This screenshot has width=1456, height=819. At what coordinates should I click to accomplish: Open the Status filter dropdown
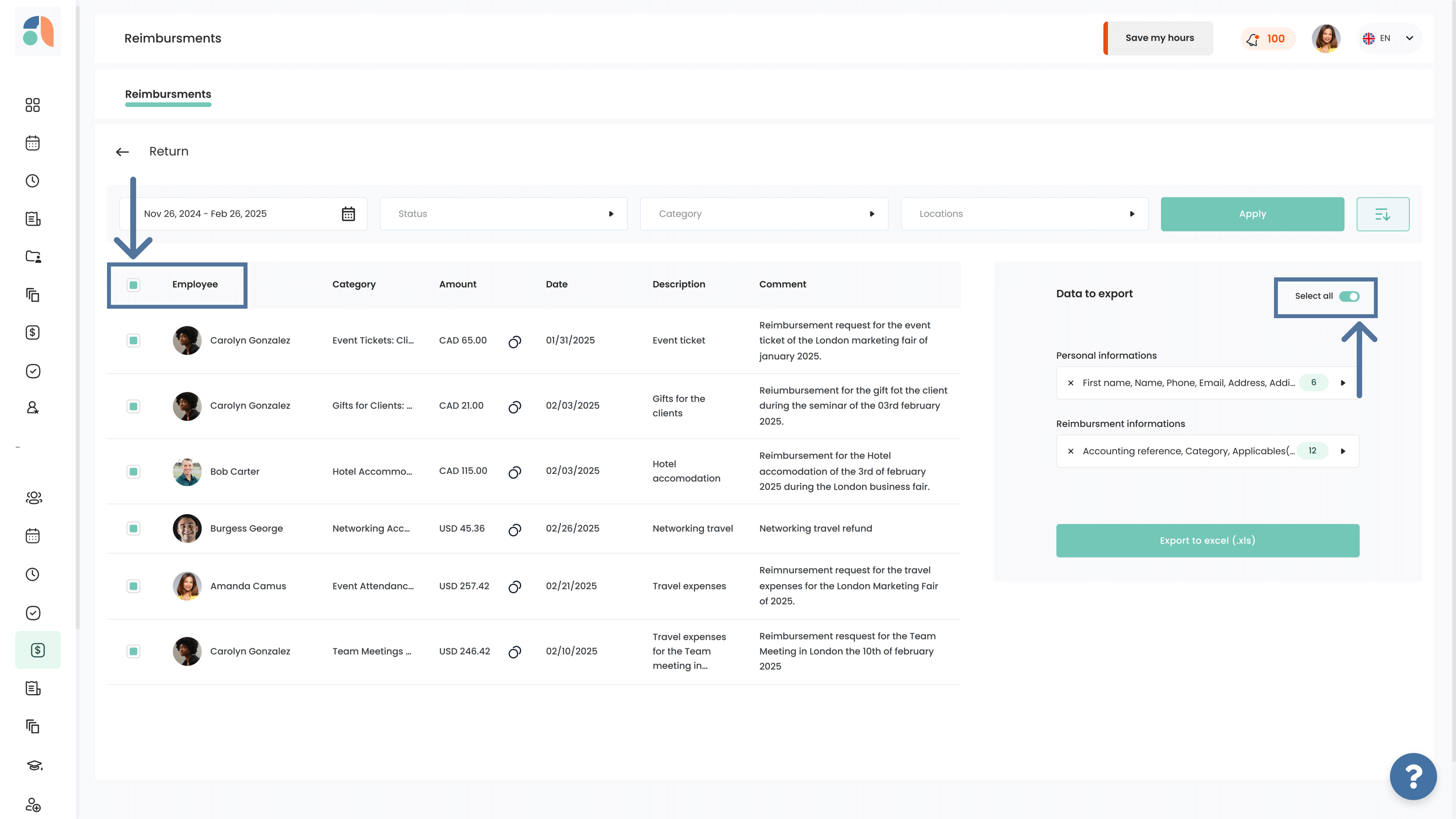503,214
